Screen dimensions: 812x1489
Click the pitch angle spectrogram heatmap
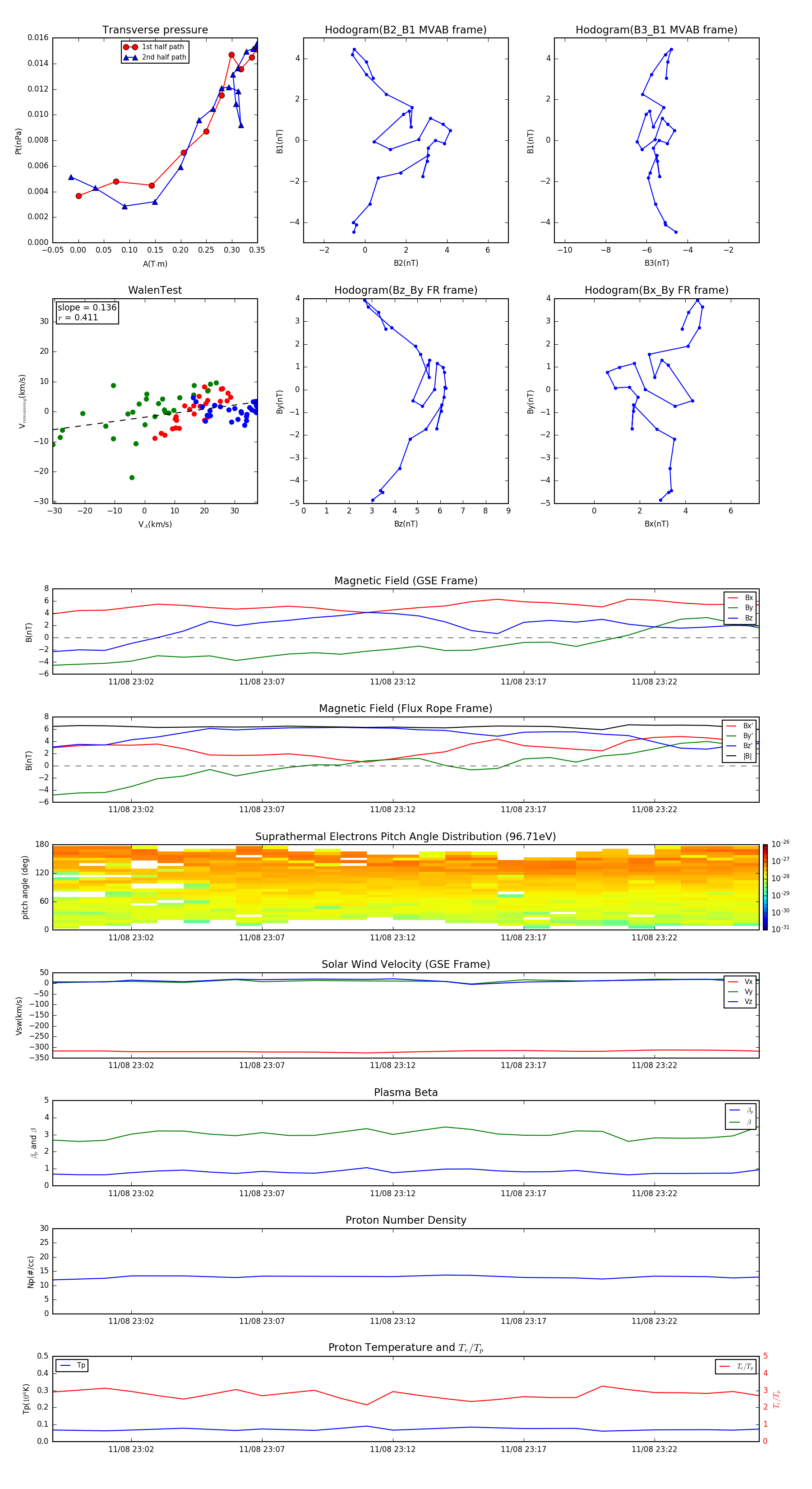(x=406, y=887)
